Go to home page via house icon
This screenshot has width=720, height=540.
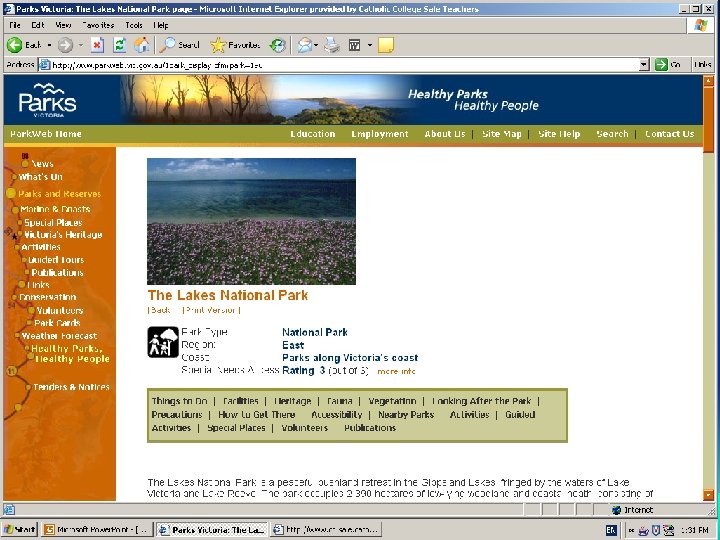click(x=141, y=45)
